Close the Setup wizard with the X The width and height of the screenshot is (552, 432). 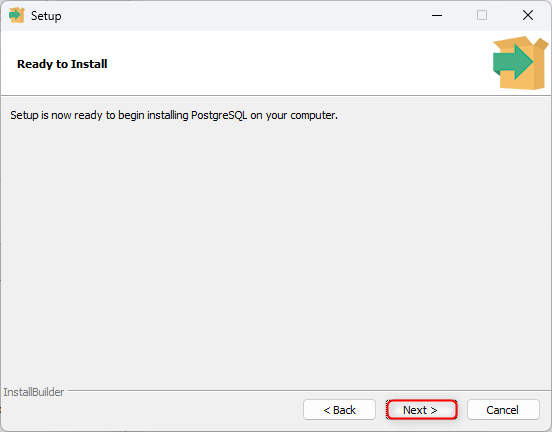click(x=528, y=15)
